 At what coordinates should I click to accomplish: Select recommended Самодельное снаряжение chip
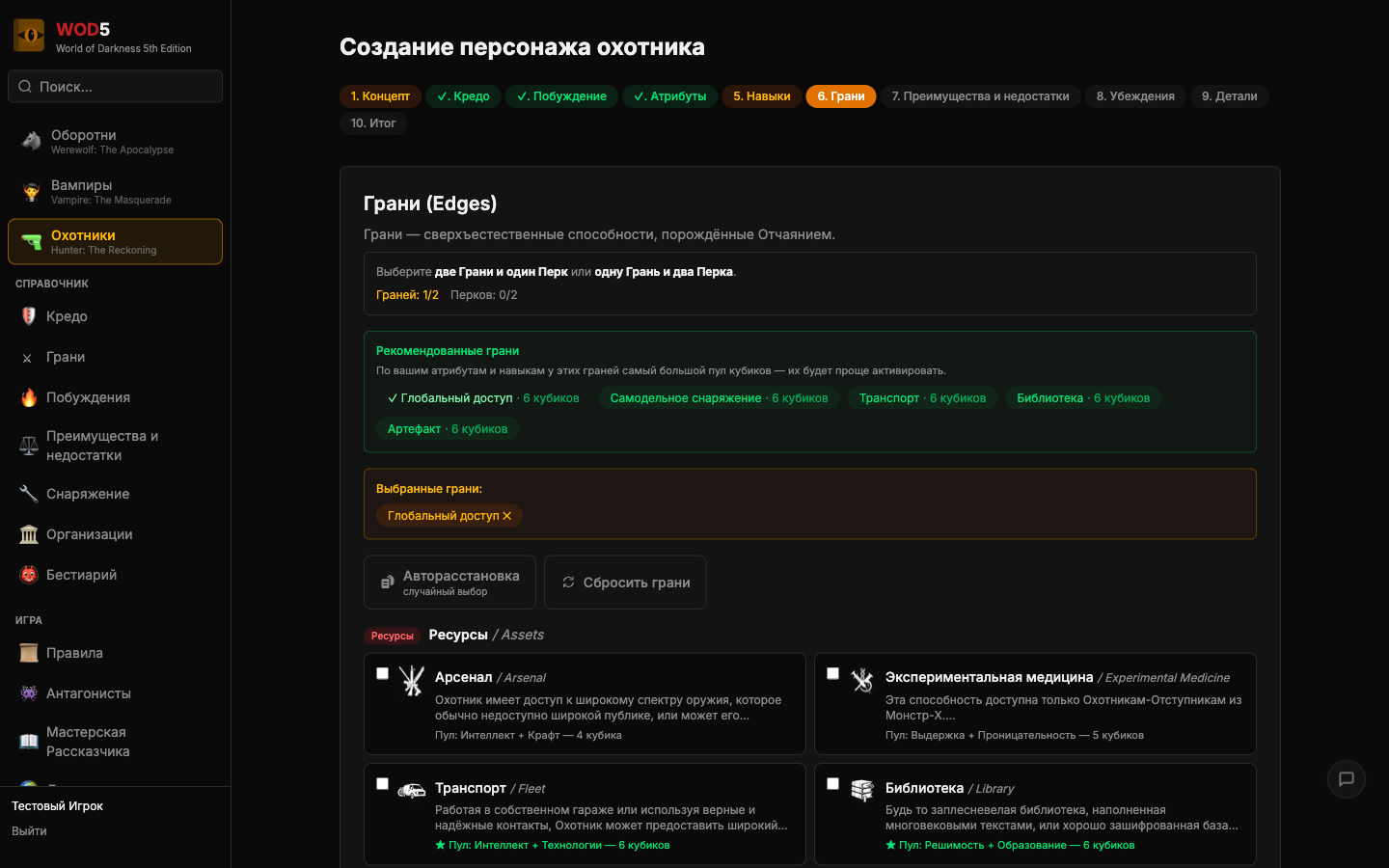point(719,398)
